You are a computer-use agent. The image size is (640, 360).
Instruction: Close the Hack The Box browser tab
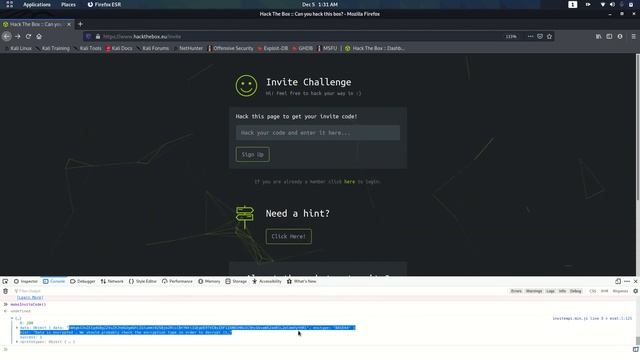(x=69, y=24)
